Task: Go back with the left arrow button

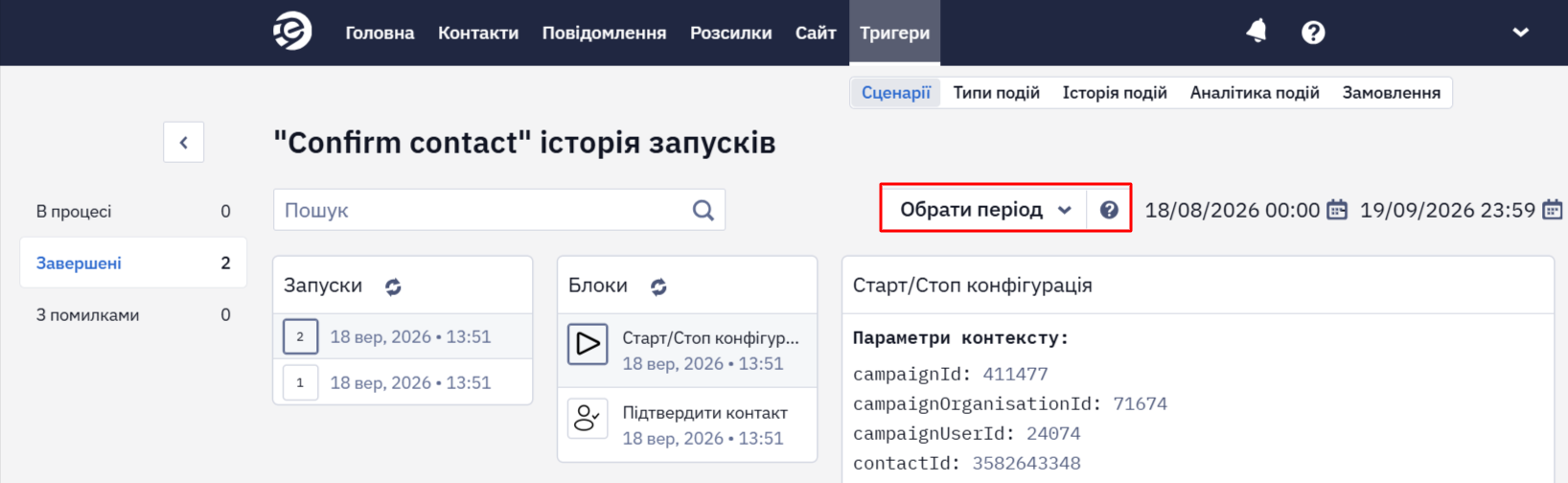Action: pos(184,143)
